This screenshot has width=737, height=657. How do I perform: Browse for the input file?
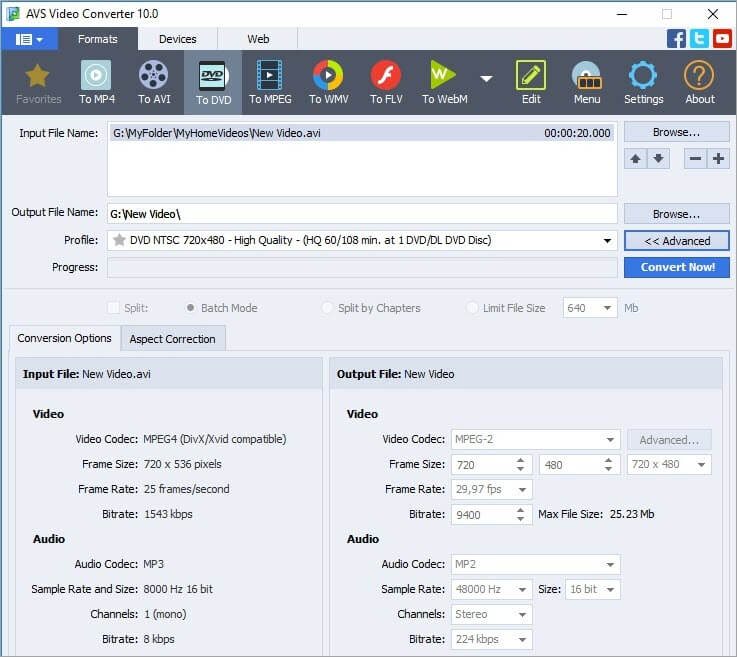pos(676,132)
